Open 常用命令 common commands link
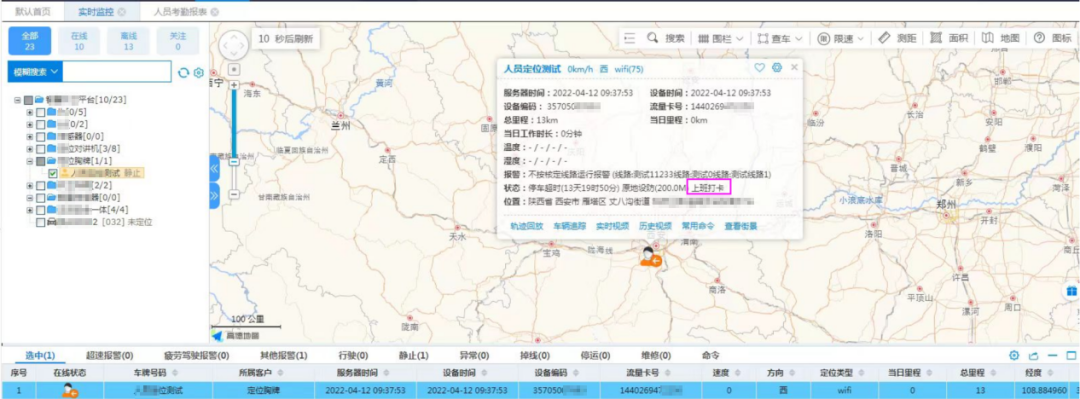 point(698,225)
